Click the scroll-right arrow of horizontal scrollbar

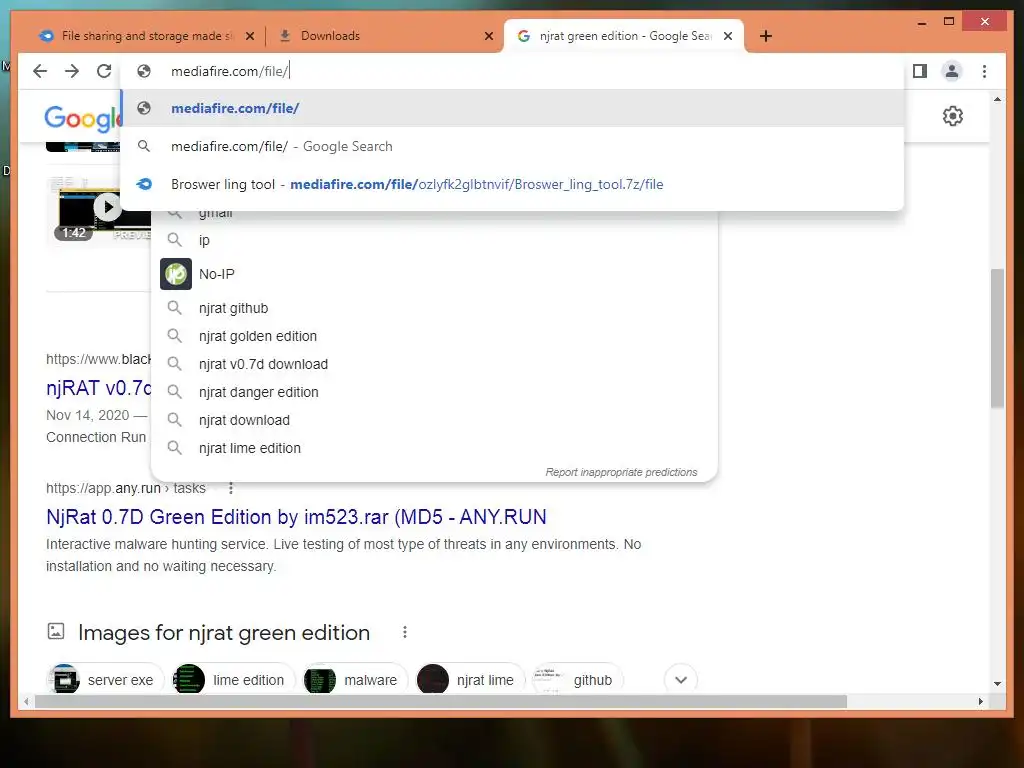click(980, 701)
